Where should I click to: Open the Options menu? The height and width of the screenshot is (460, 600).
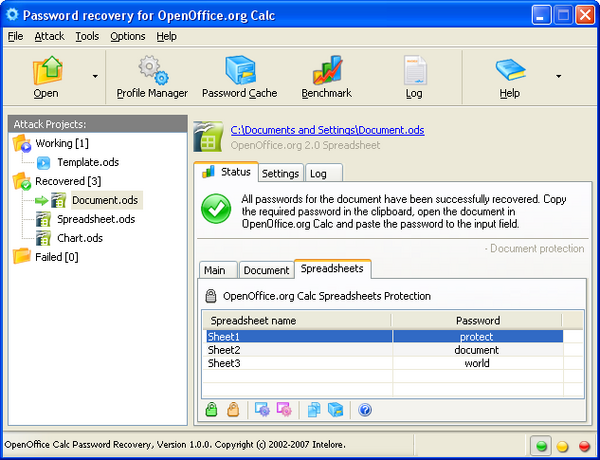tap(128, 36)
